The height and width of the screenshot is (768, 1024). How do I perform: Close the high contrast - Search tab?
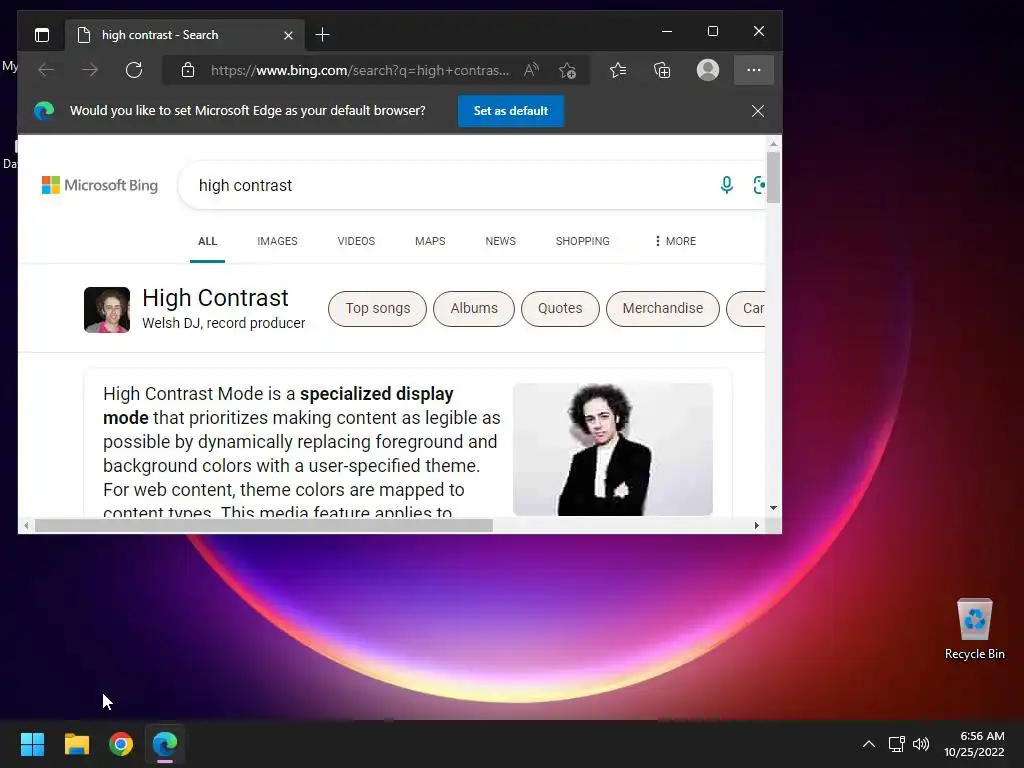(x=288, y=35)
